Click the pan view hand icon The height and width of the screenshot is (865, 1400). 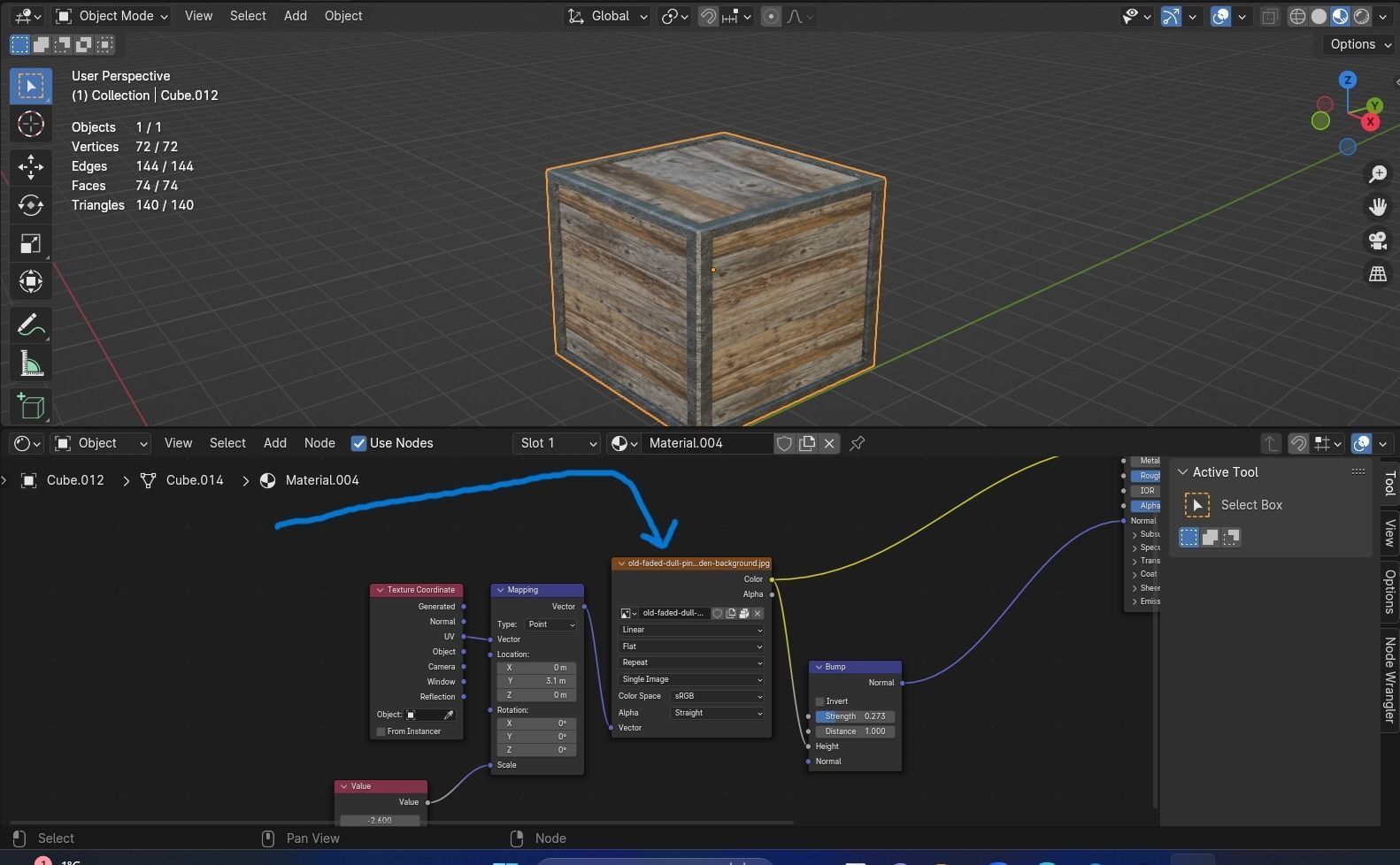click(1378, 207)
